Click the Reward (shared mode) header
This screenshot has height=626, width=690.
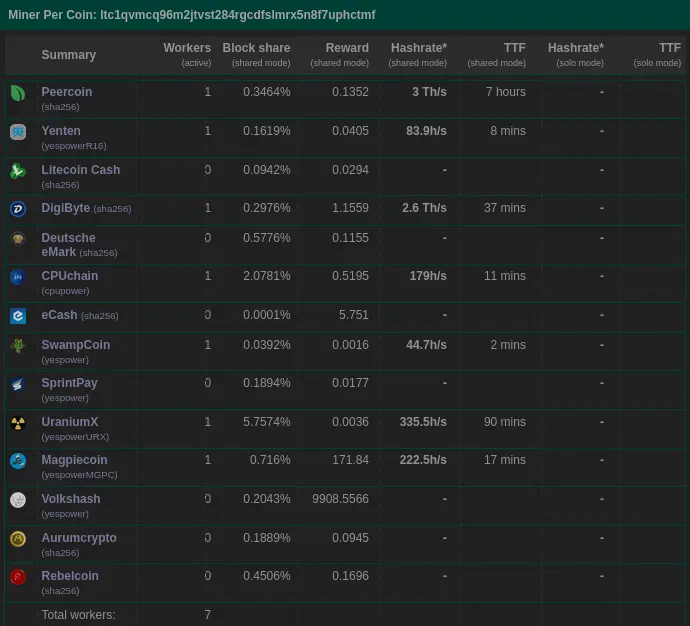pos(340,55)
